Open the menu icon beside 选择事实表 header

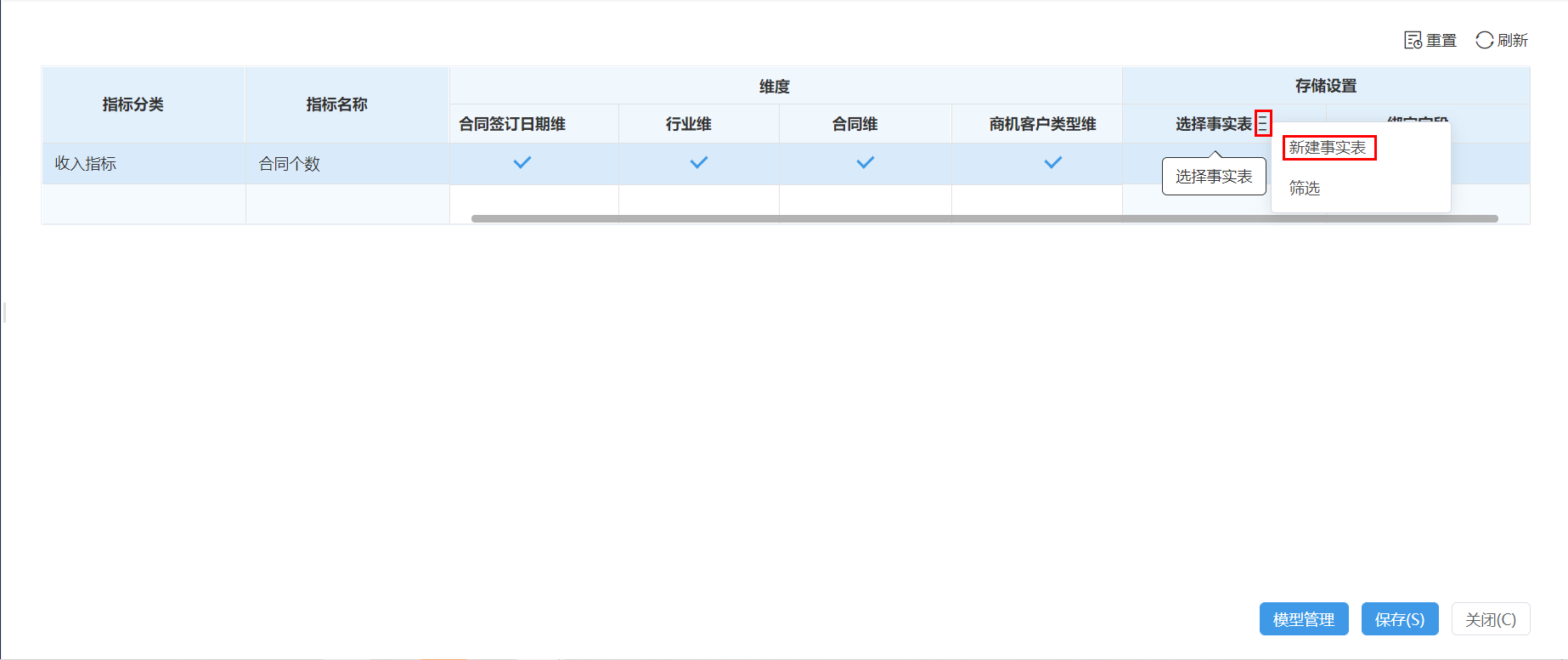[1263, 124]
